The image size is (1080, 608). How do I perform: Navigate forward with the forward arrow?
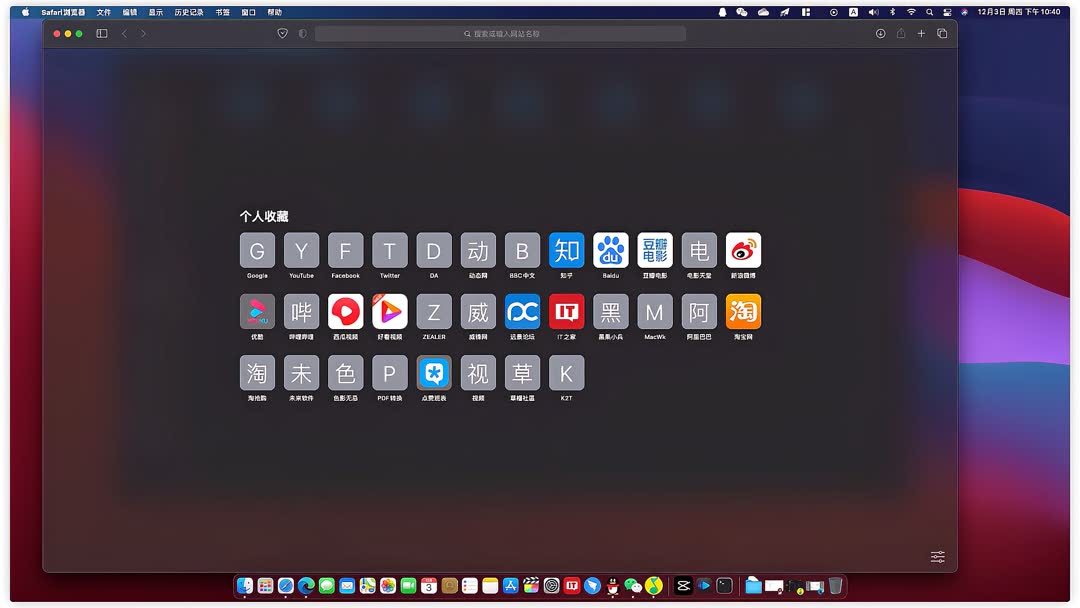click(x=143, y=33)
